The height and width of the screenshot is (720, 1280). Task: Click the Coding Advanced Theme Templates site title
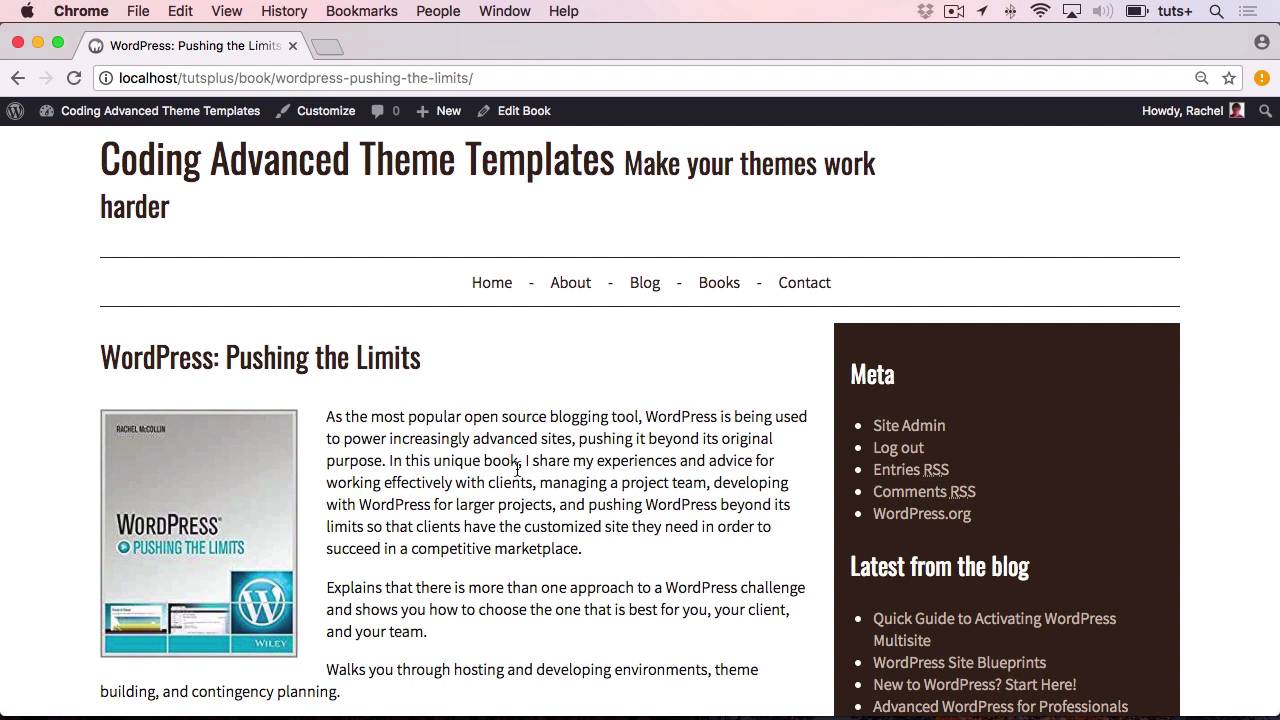click(x=357, y=159)
